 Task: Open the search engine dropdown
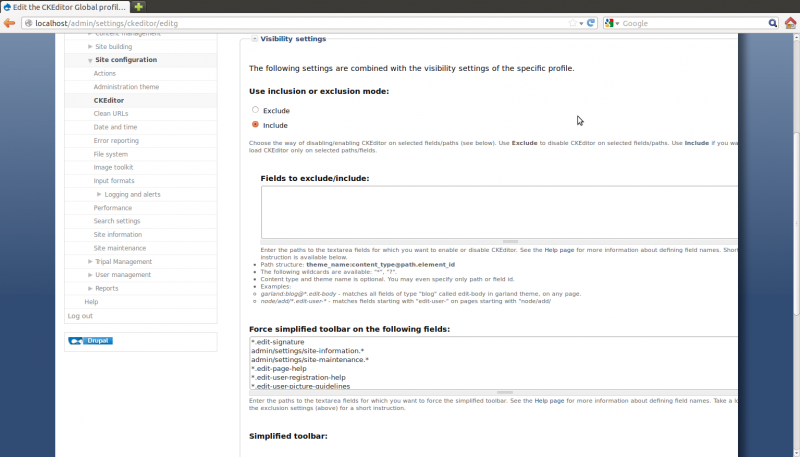click(617, 23)
